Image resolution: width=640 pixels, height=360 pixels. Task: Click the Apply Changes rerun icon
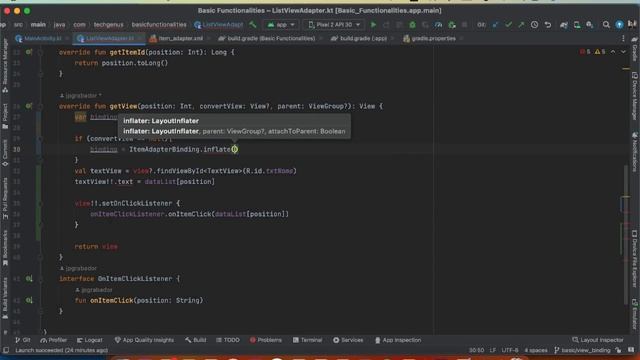click(x=386, y=25)
